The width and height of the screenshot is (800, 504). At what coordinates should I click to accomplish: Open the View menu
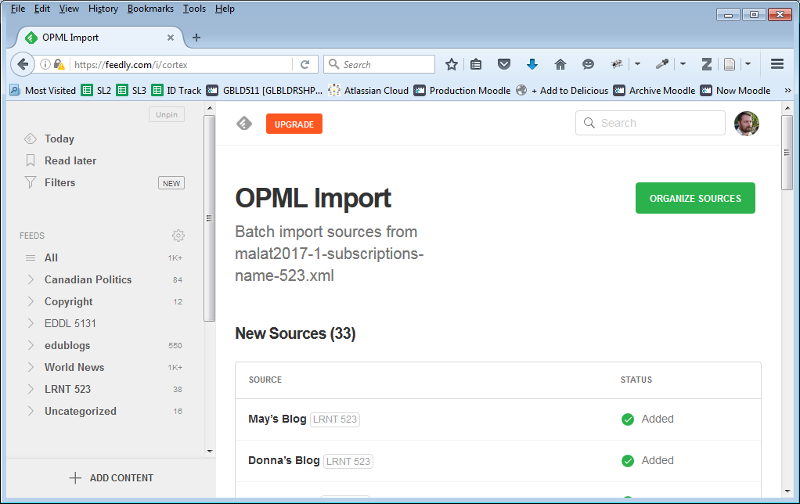pyautogui.click(x=69, y=9)
